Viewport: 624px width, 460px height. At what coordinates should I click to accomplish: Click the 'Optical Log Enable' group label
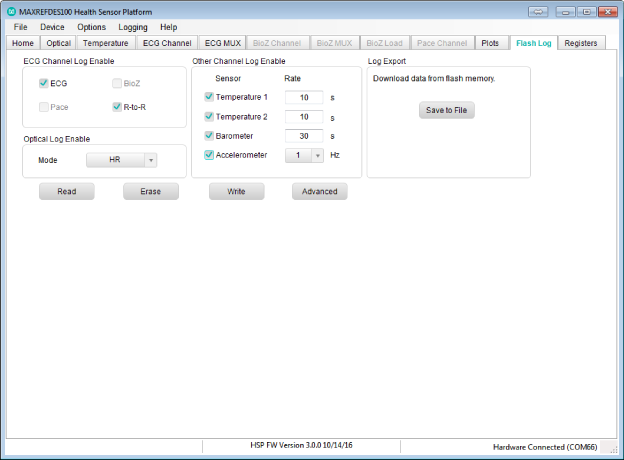tap(57, 139)
